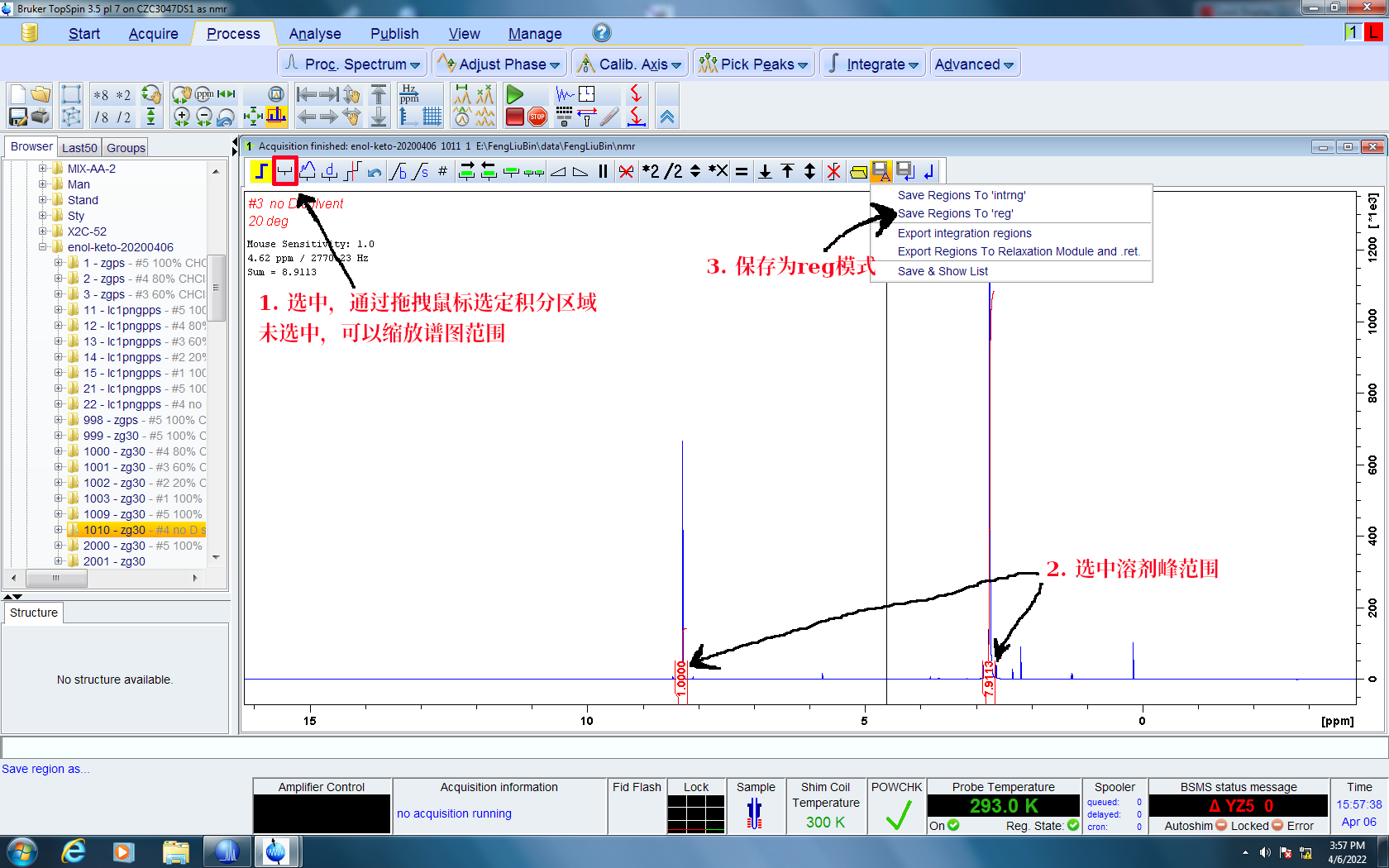Click the green Start acquisition play icon
This screenshot has width=1389, height=868.
click(x=514, y=95)
